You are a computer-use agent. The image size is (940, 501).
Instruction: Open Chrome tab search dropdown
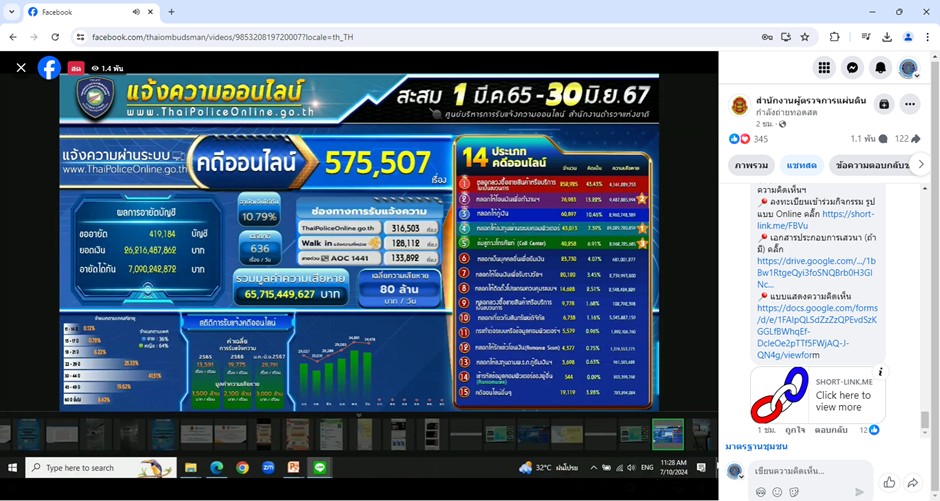[x=11, y=11]
